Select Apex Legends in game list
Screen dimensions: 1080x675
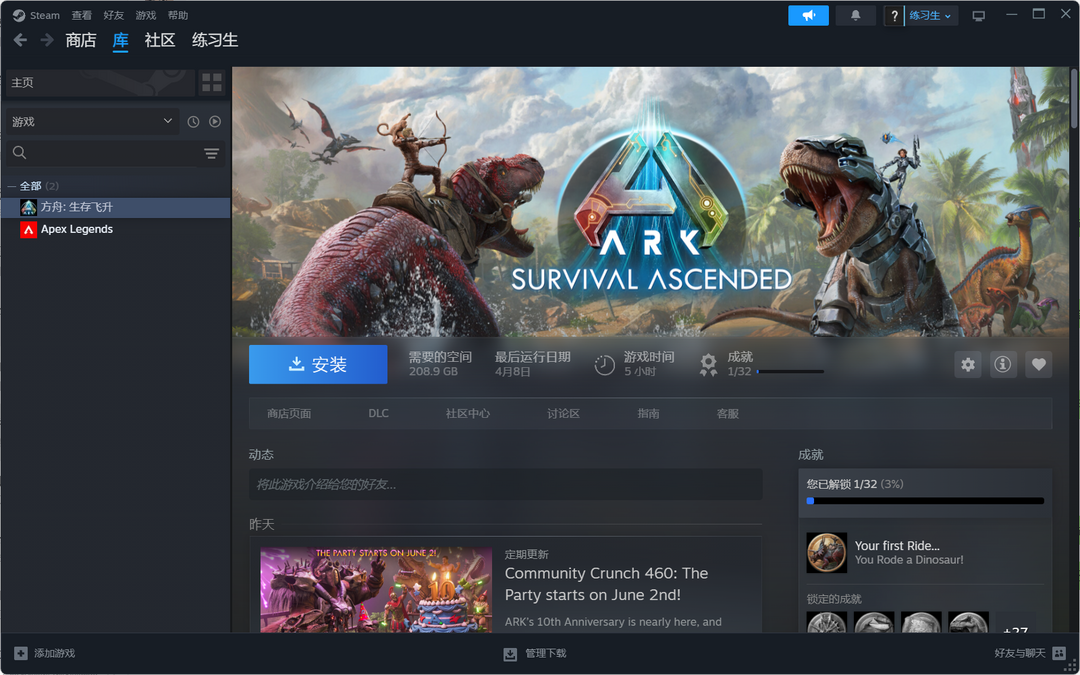[x=116, y=229]
